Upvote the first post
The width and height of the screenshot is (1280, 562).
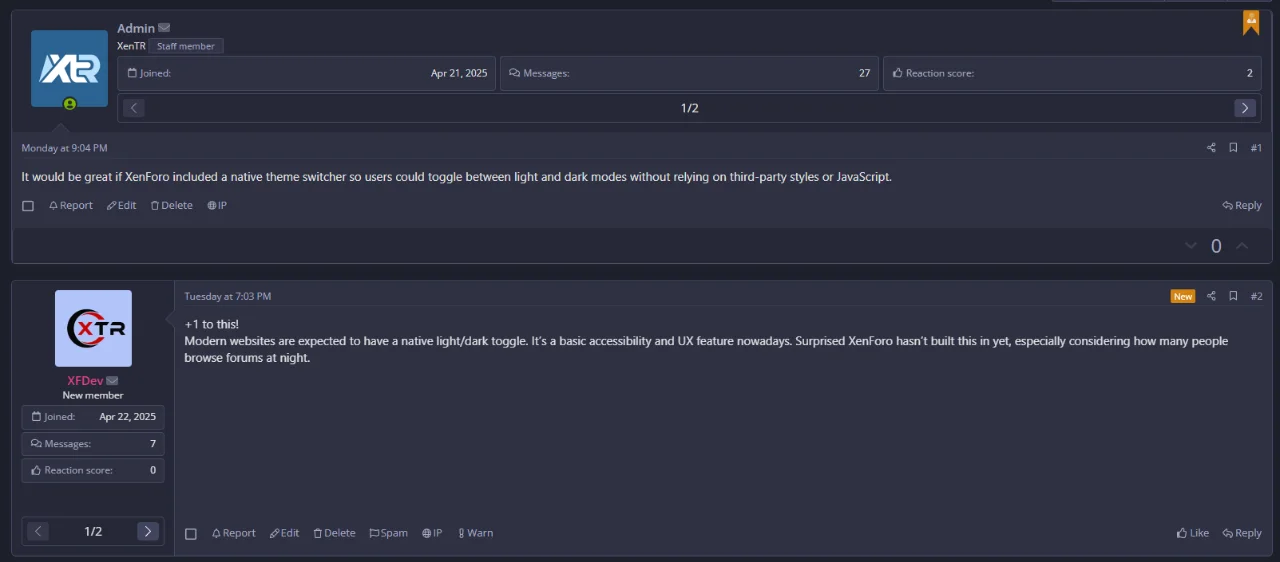[1242, 246]
